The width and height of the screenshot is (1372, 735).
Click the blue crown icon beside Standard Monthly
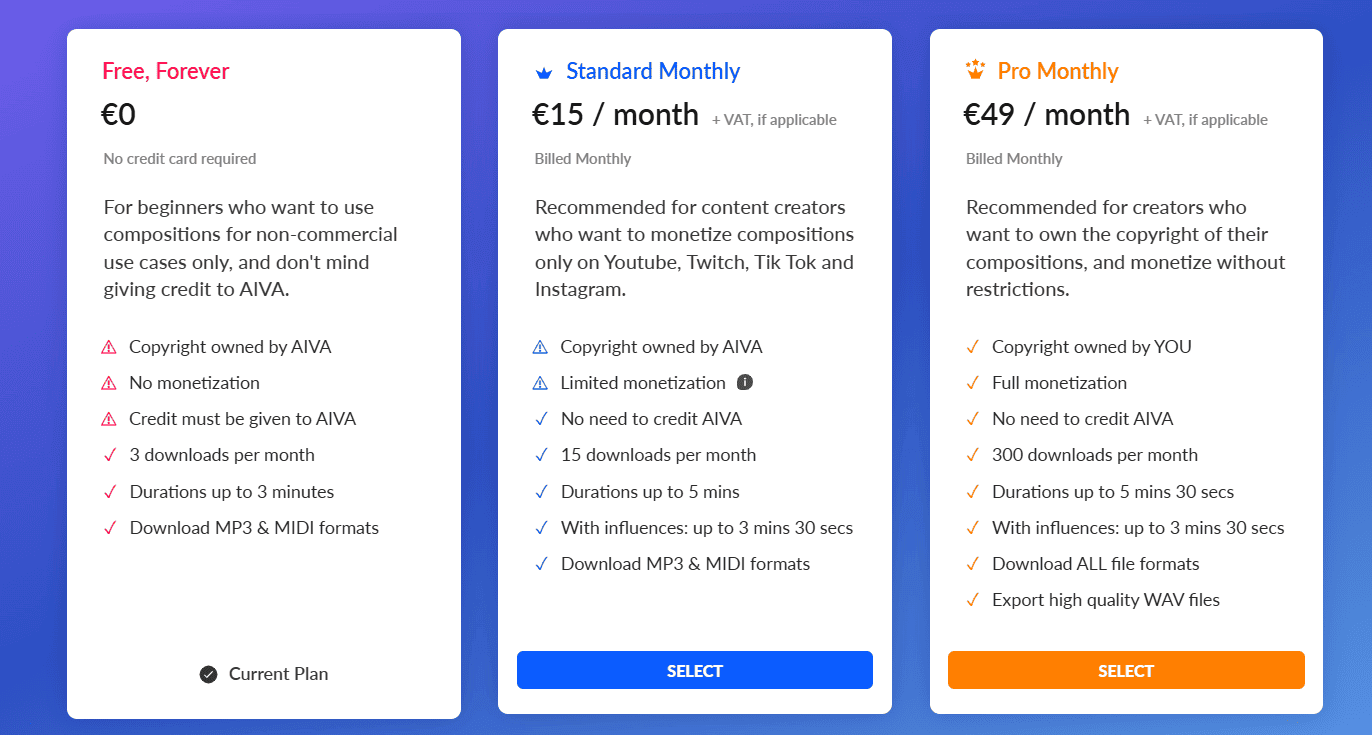[543, 72]
